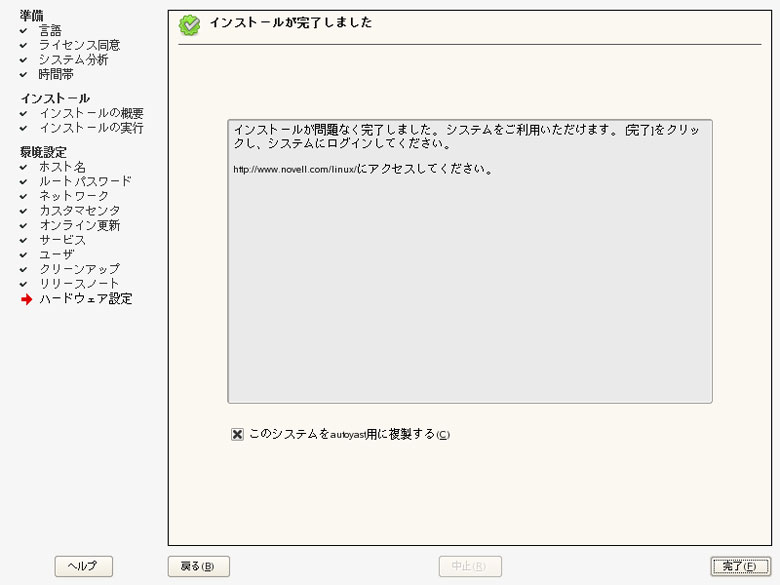Click the http://www.novell.com/linux/ URL text
The height and width of the screenshot is (585, 780).
294,170
